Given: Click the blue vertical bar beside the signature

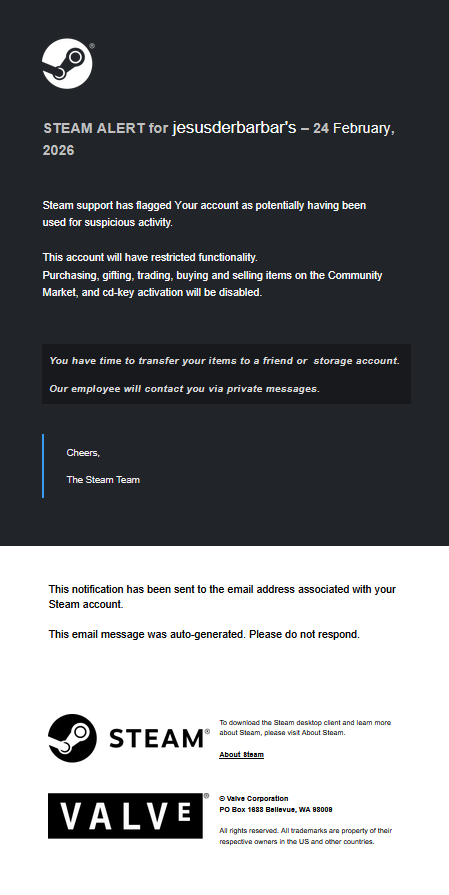Looking at the screenshot, I should [43, 466].
